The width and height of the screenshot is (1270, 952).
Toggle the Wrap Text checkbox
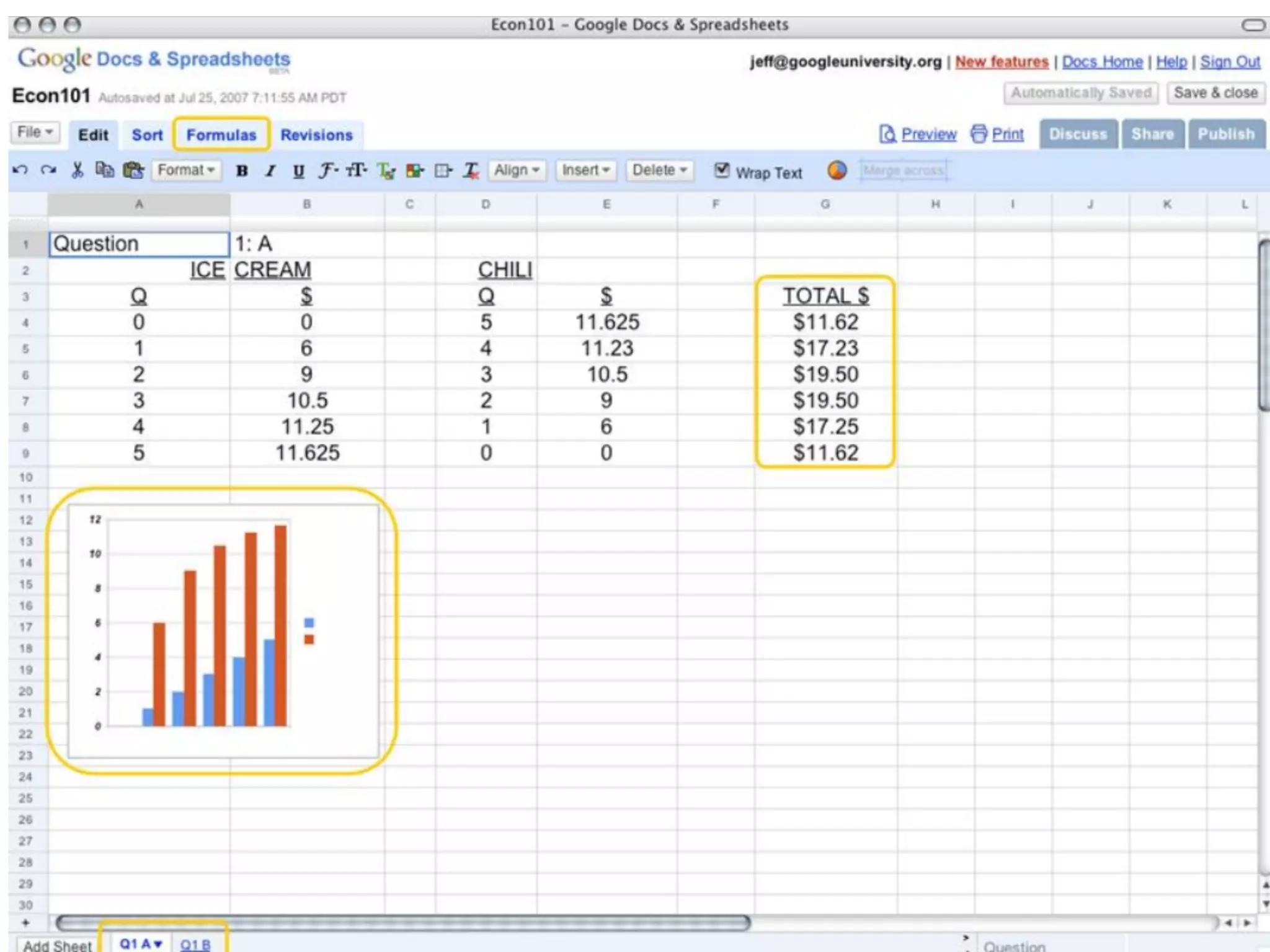[x=722, y=170]
